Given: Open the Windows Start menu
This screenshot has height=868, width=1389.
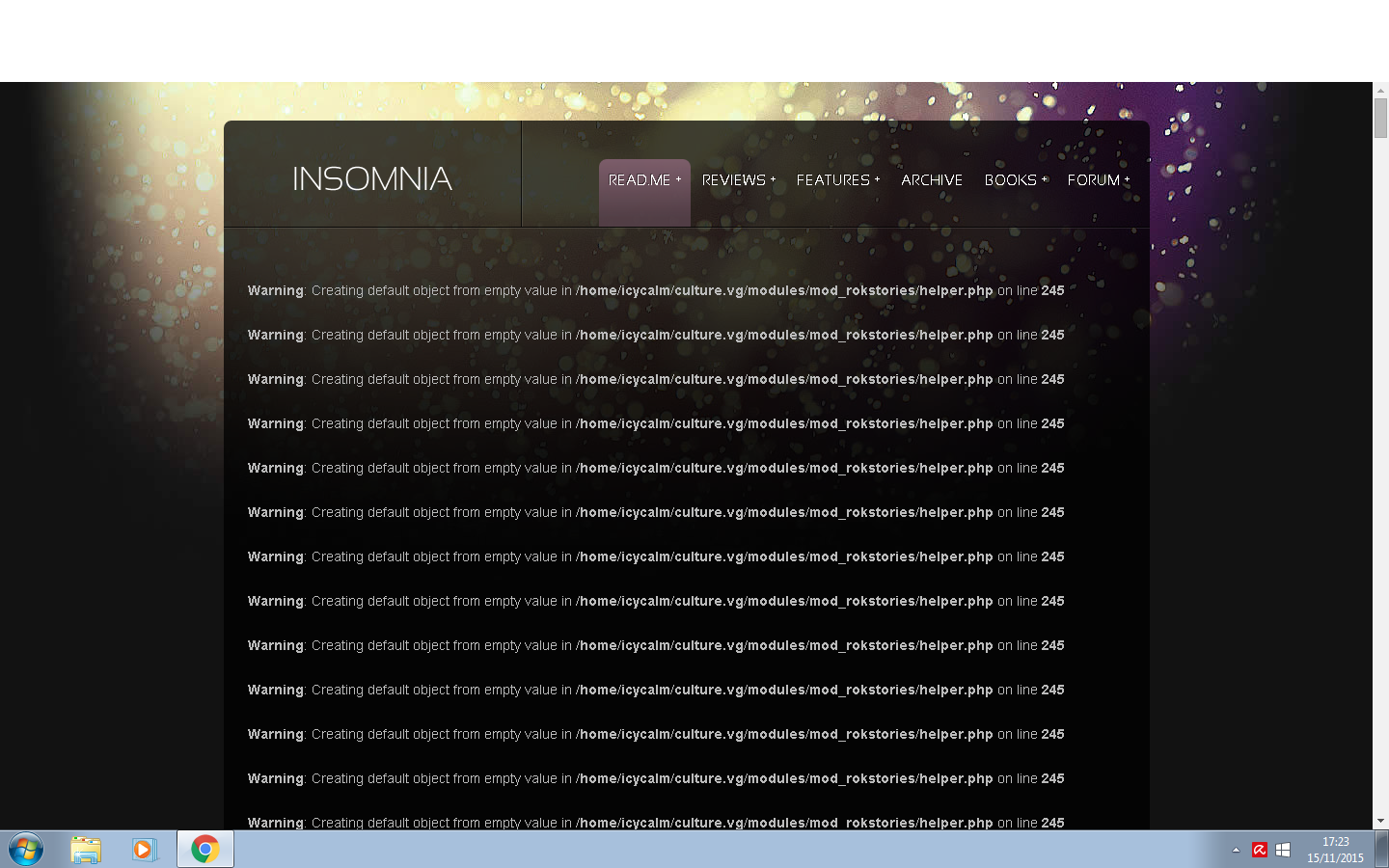Looking at the screenshot, I should [x=26, y=850].
